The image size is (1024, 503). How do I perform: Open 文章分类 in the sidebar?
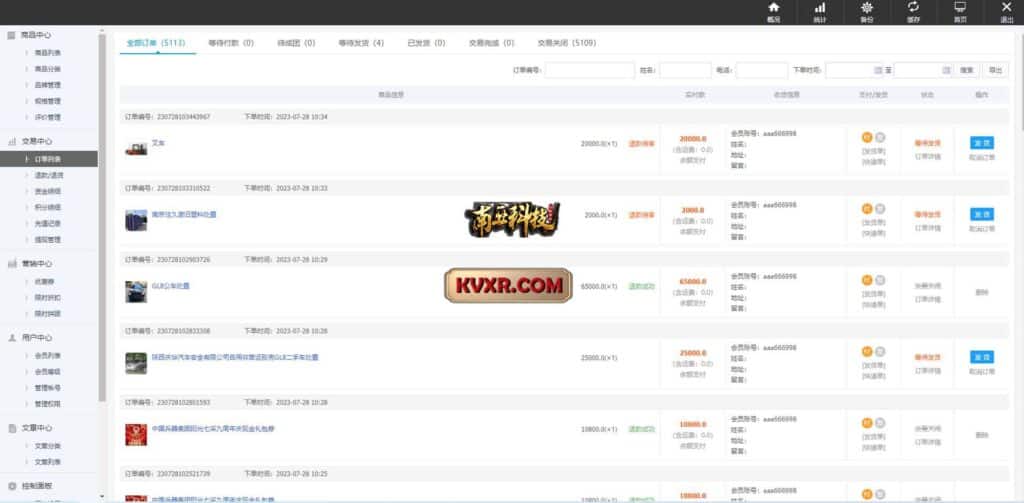click(x=48, y=446)
